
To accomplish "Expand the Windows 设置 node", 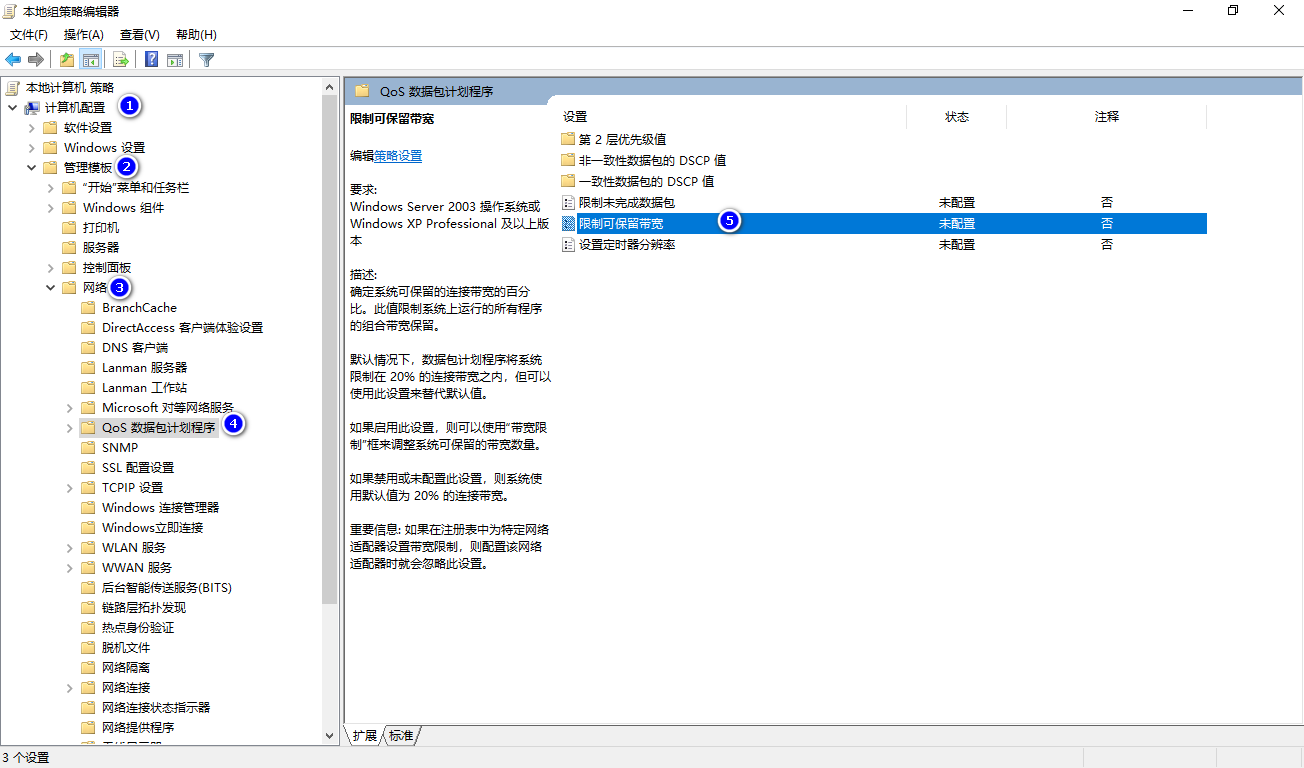I will tap(31, 147).
